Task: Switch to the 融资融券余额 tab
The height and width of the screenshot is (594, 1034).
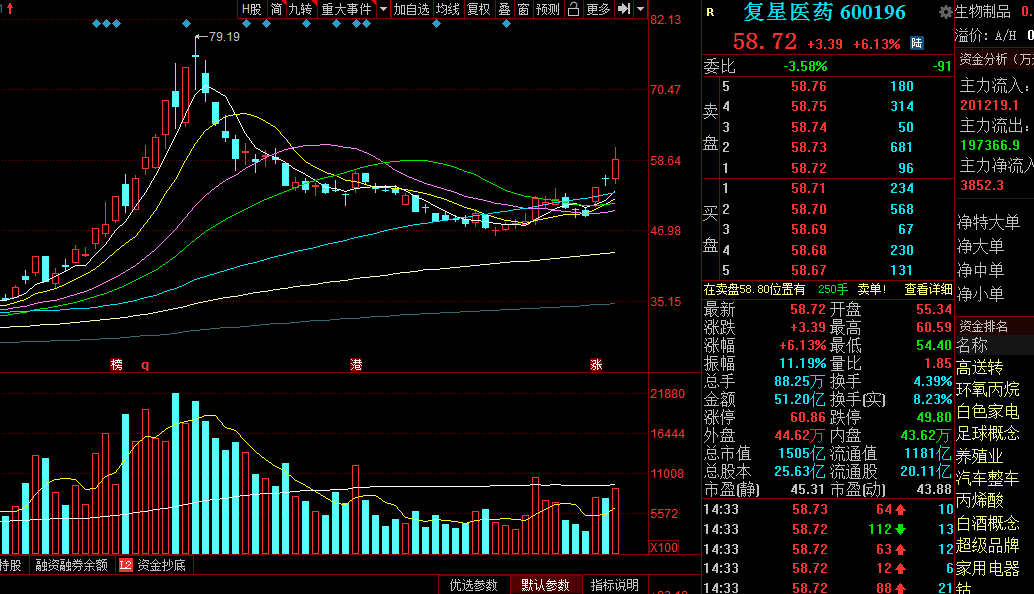Action: click(x=71, y=565)
